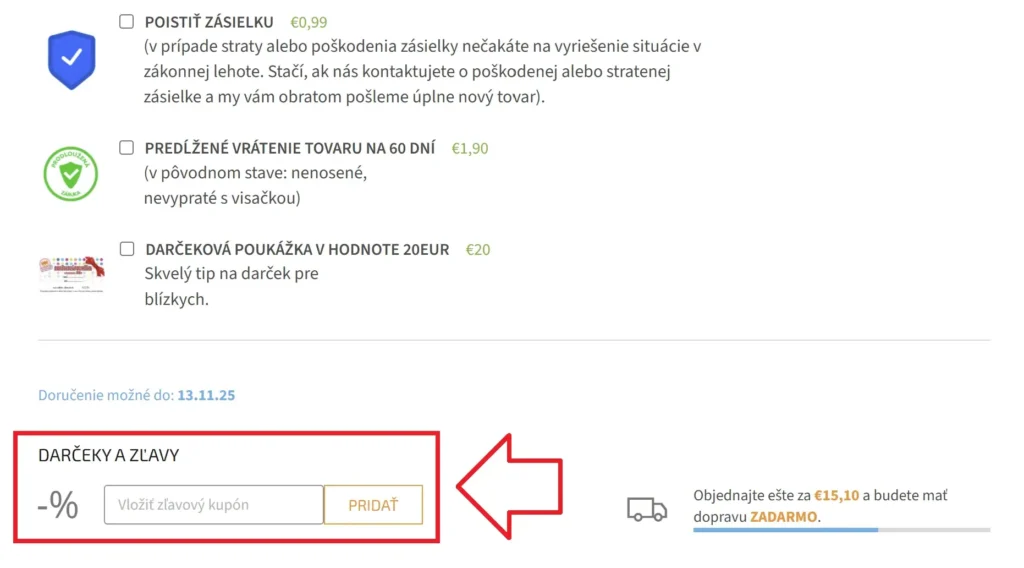1024x568 pixels.
Task: Click the gift voucher thumbnail image
Action: point(72,273)
